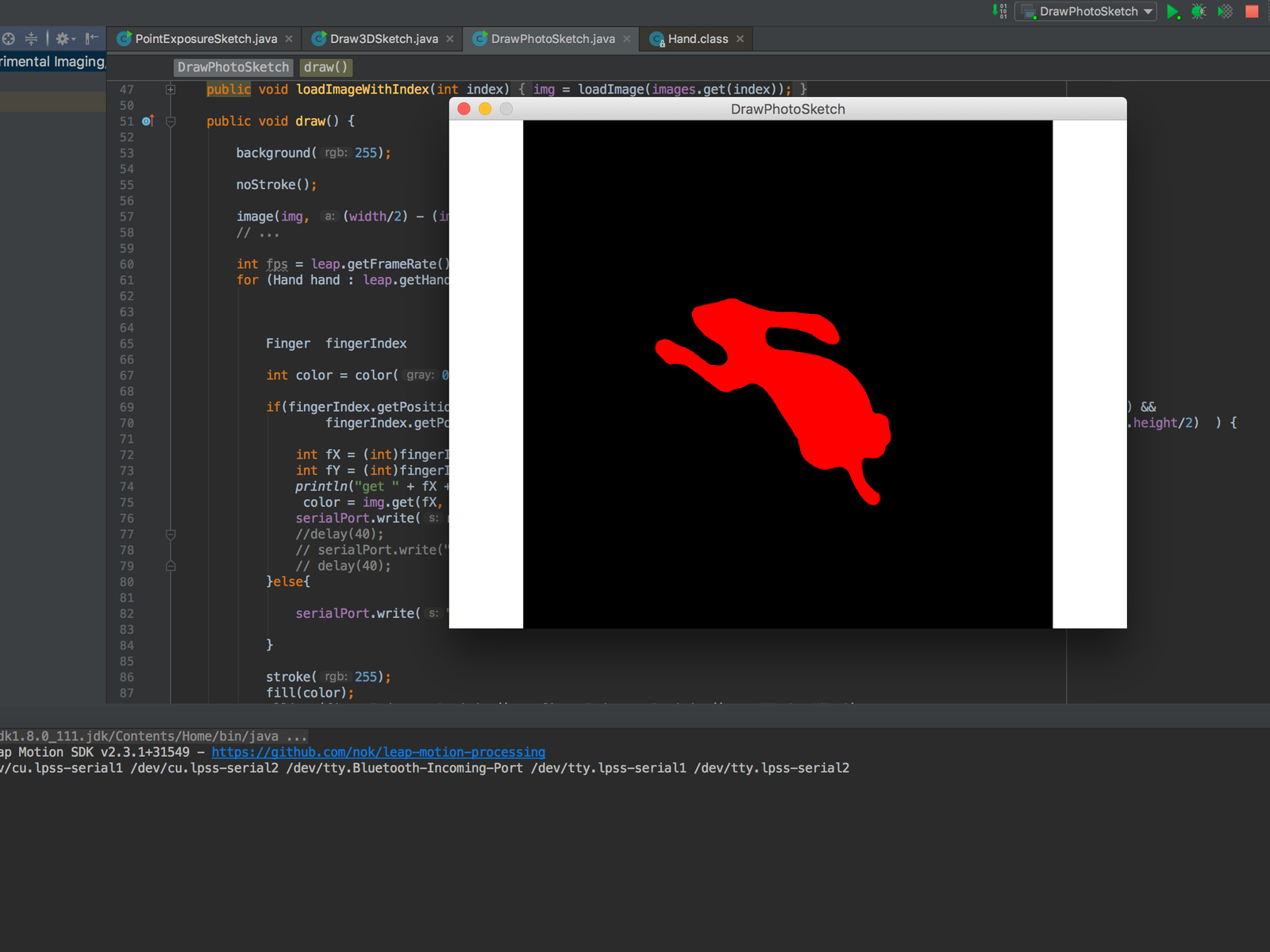
Task: Click on 'noStroke();' code line
Action: [276, 185]
